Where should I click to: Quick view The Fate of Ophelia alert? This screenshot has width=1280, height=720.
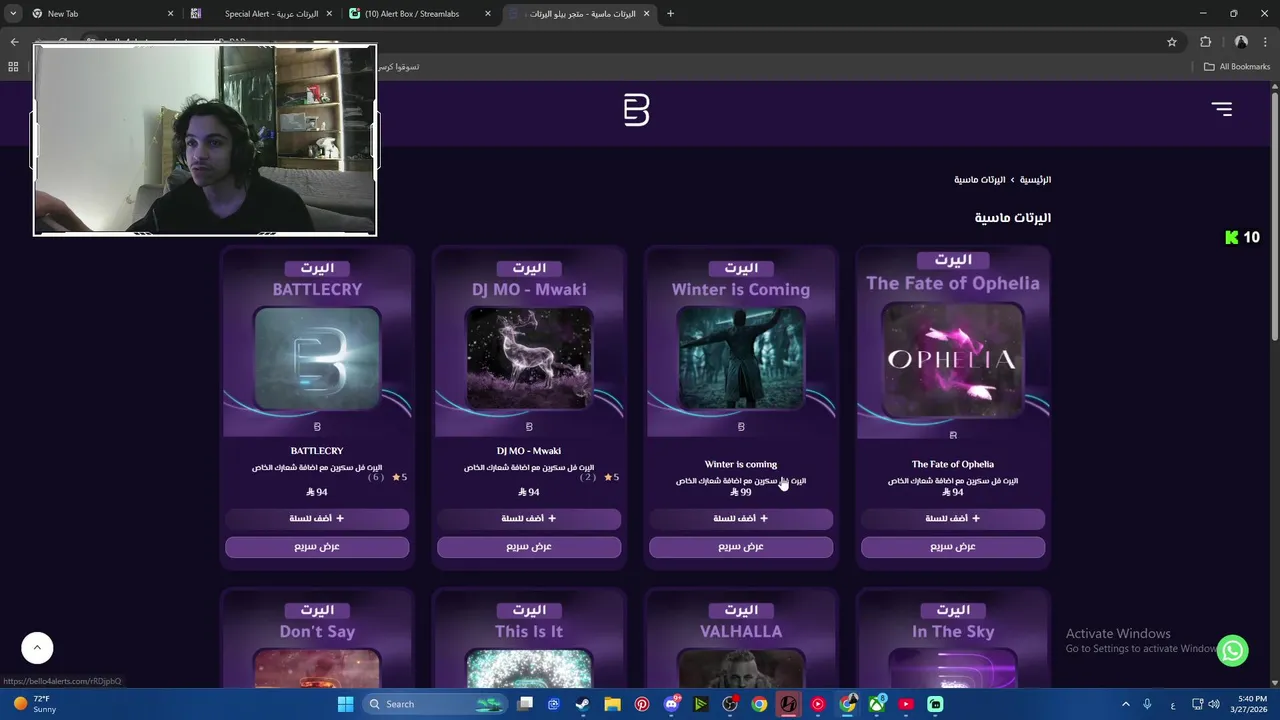953,547
